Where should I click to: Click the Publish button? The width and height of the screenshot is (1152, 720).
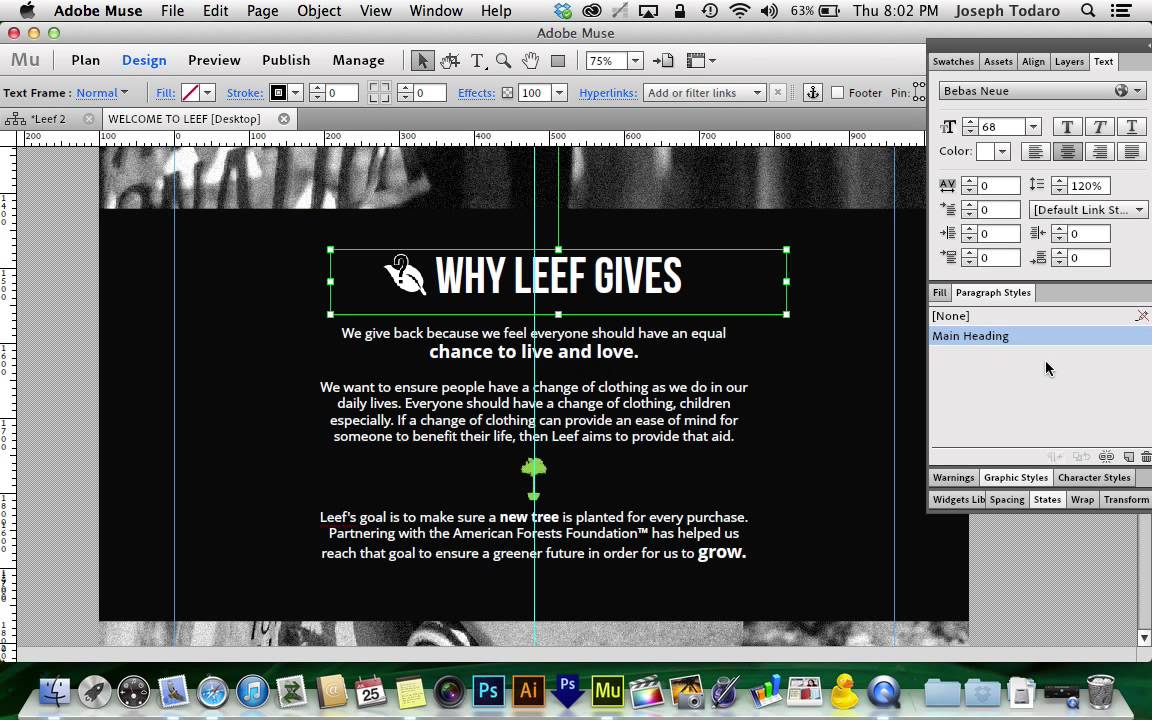pos(286,60)
